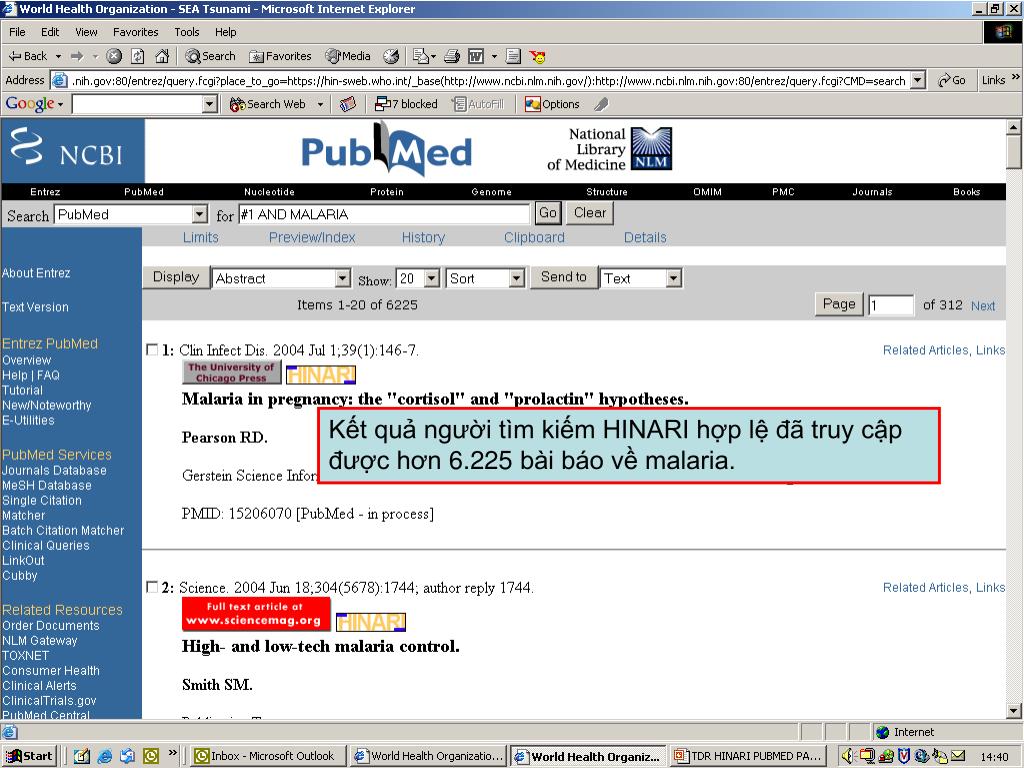Click the PubMed logo banner

point(387,150)
